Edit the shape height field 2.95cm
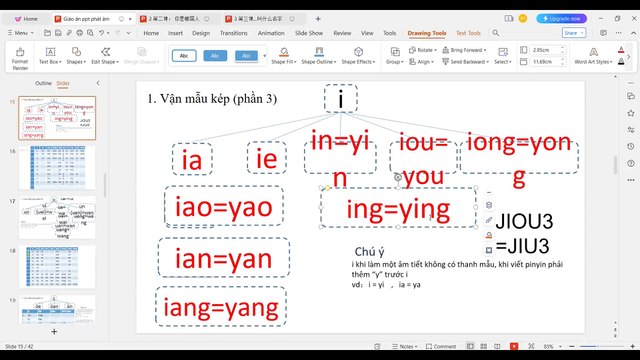Viewport: 640px width, 360px height. 547,50
